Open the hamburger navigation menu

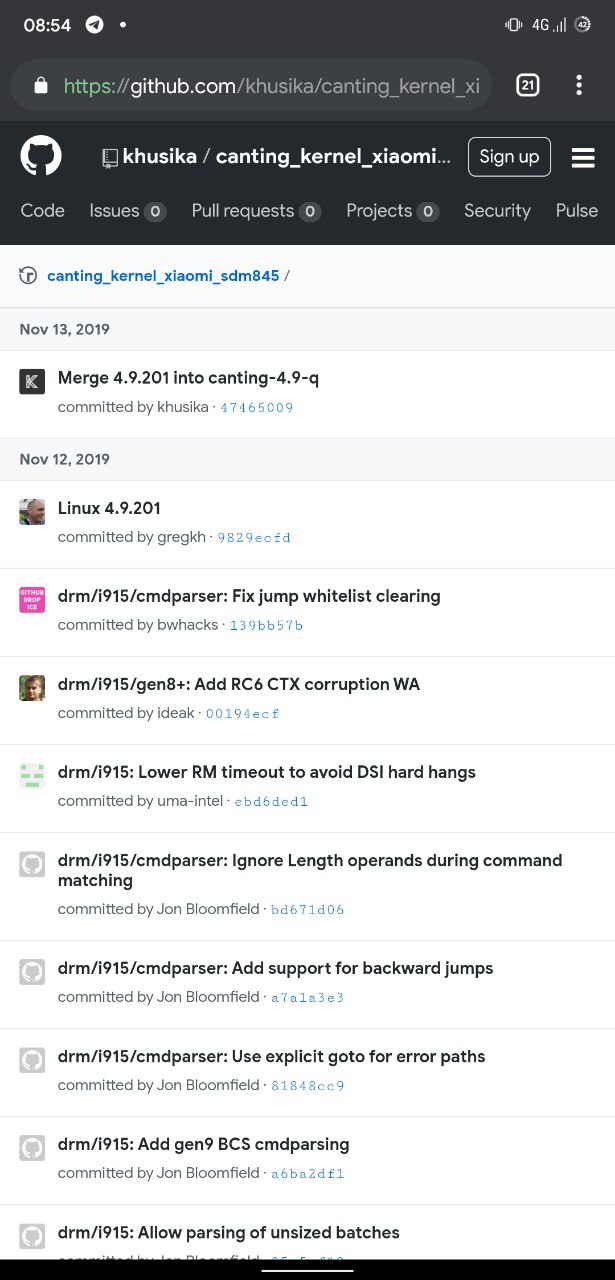[x=583, y=158]
